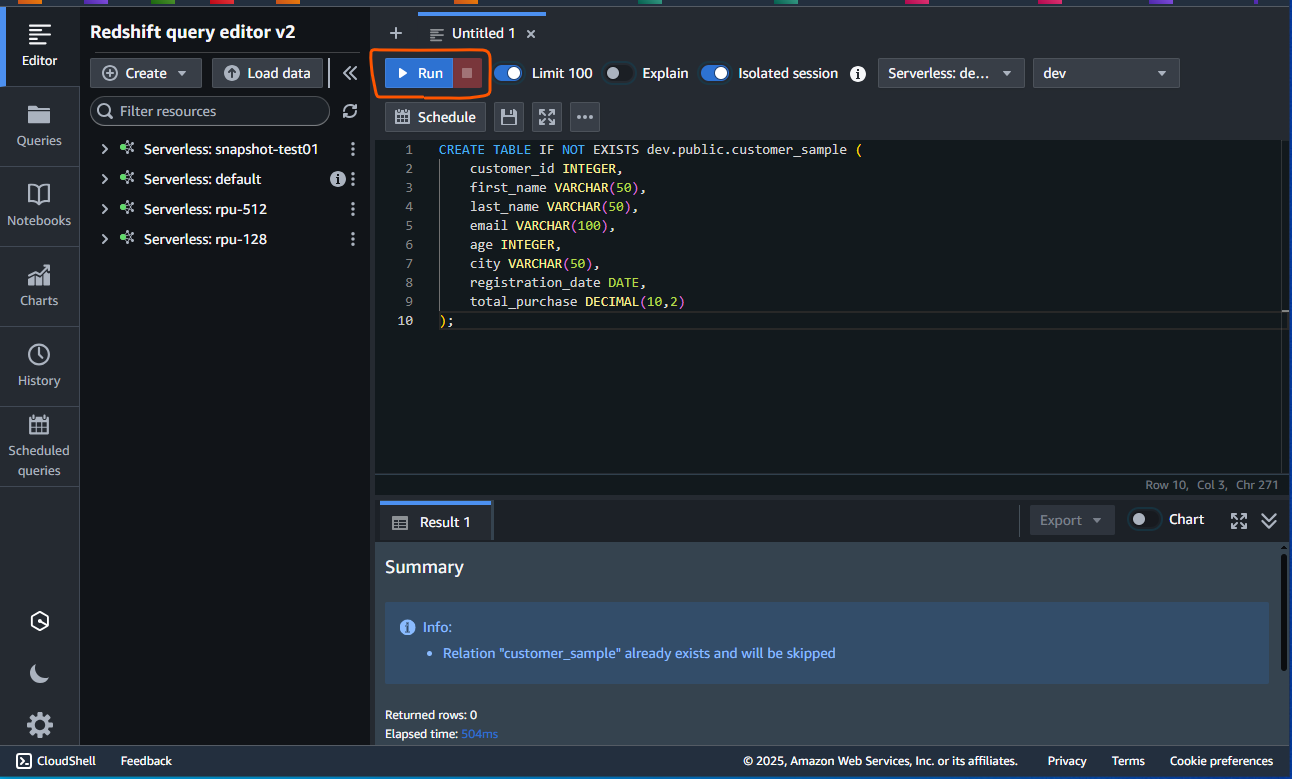Click the Load data button
Screen dimensions: 1292x779
pos(268,73)
